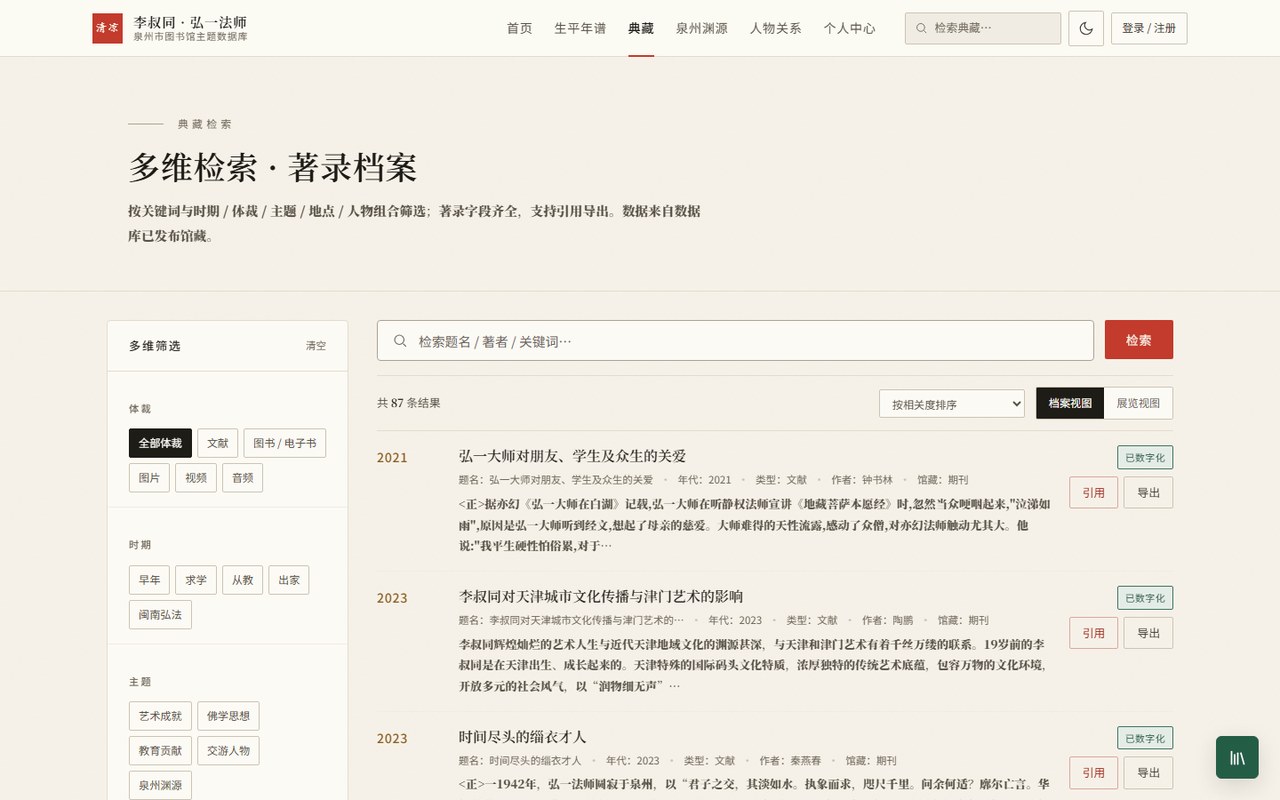Filter by 从教 period

click(x=242, y=580)
